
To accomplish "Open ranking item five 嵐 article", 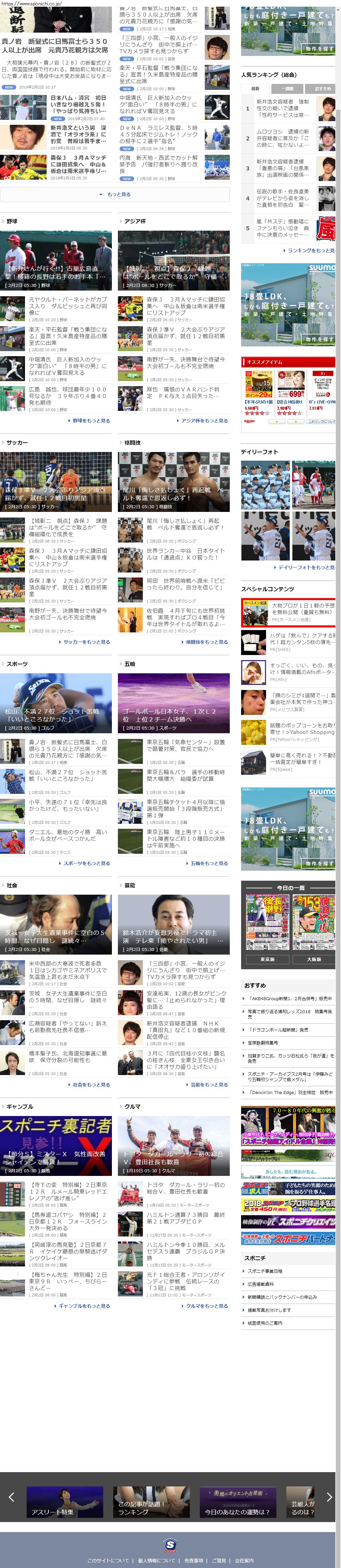I will (x=288, y=228).
